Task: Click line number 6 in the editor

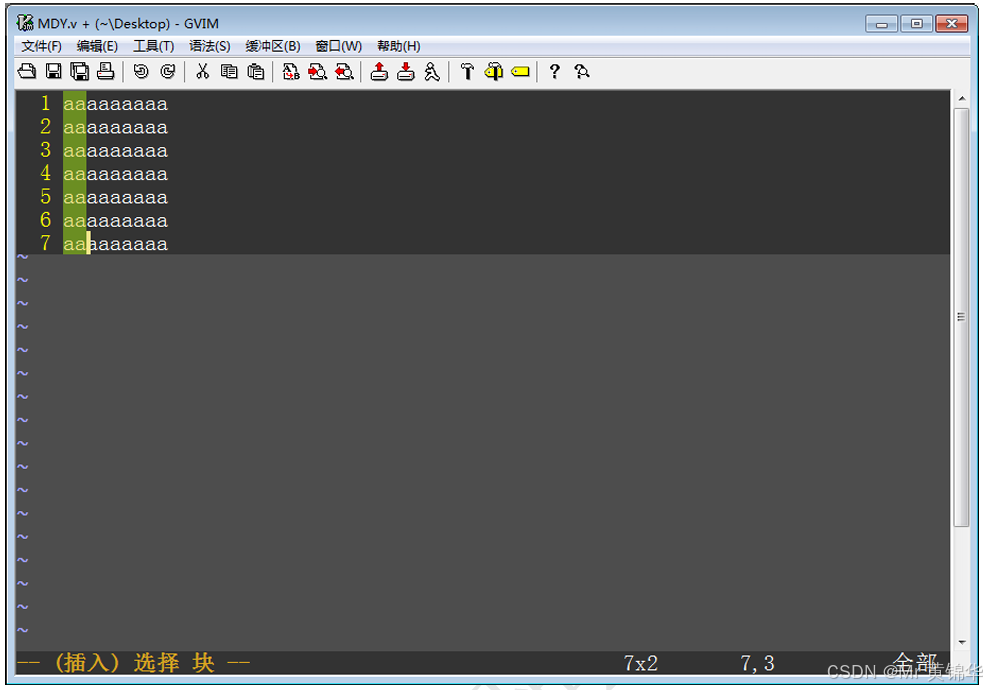Action: pos(45,220)
